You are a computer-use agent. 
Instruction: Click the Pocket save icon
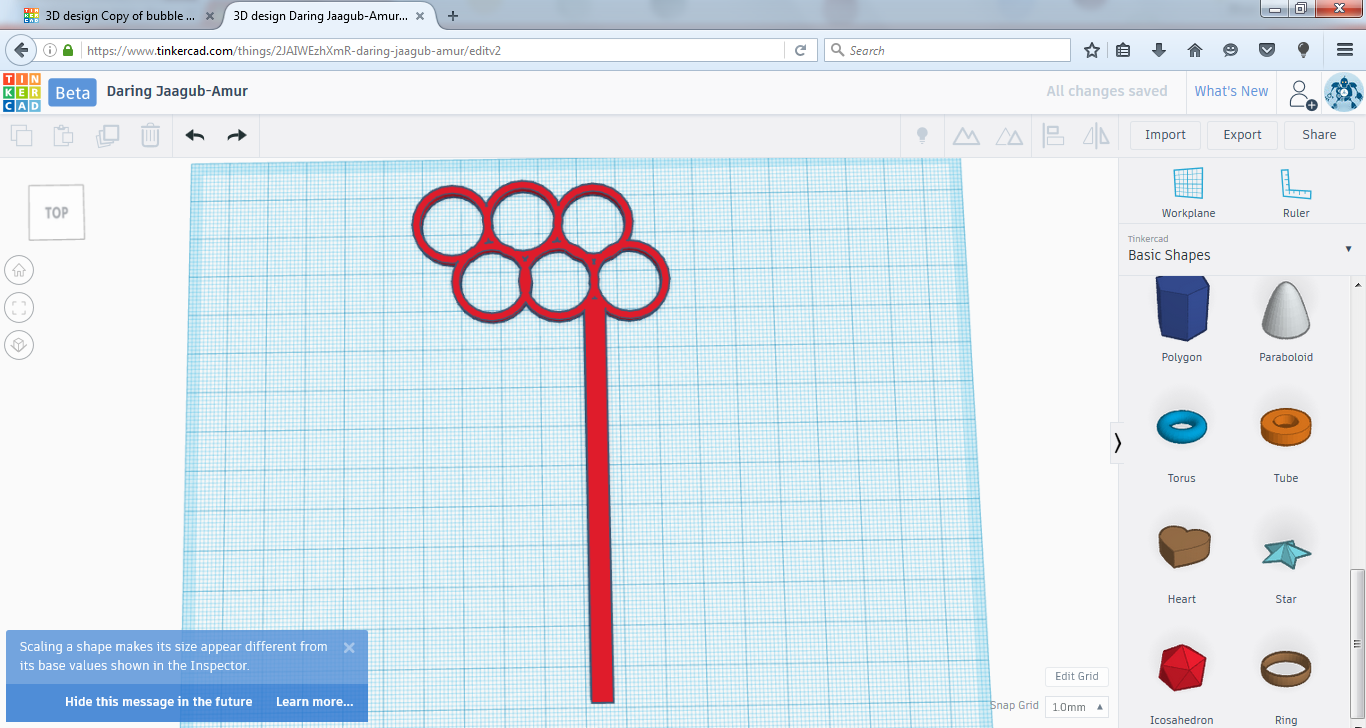(x=1267, y=50)
